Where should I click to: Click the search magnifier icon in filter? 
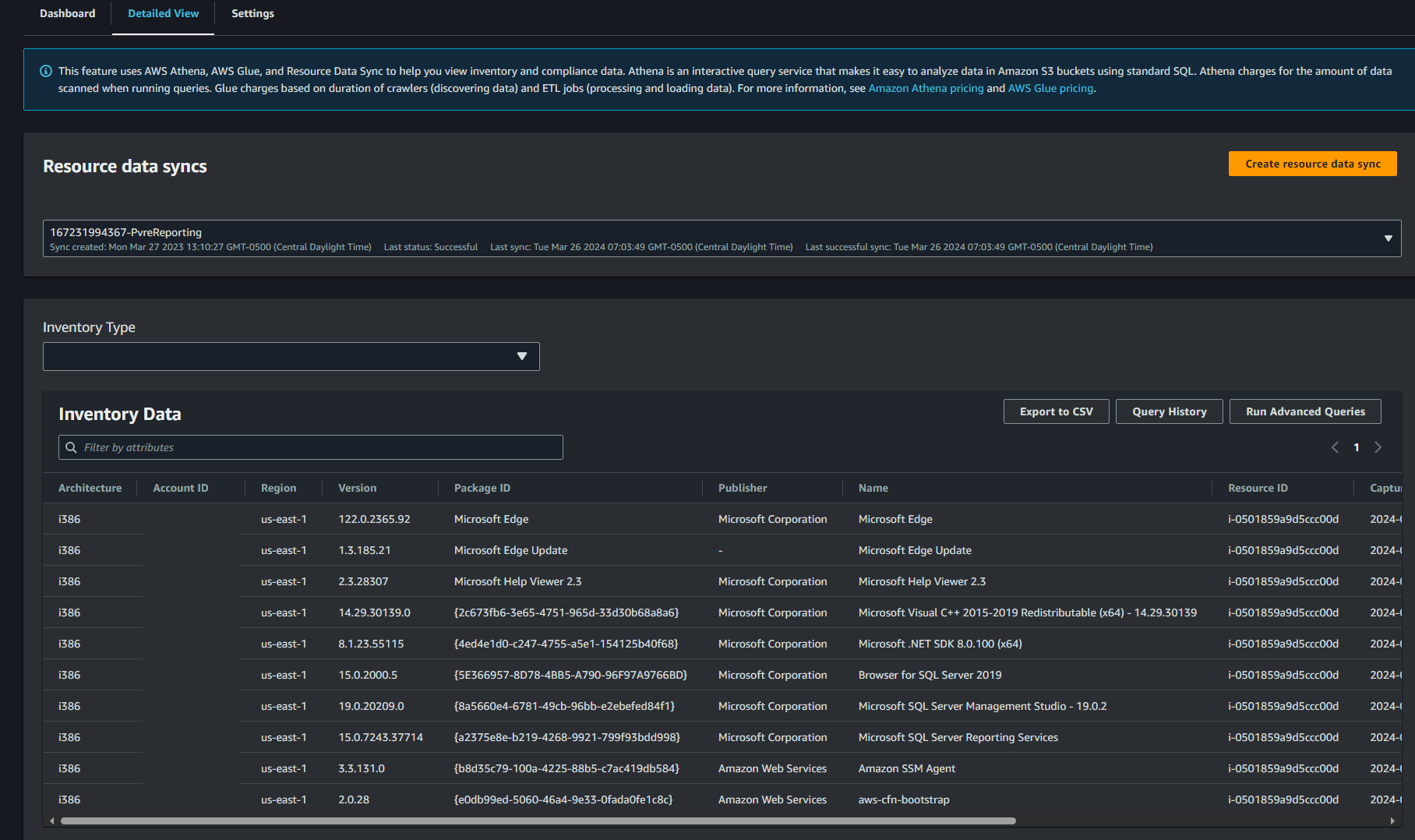pos(71,447)
